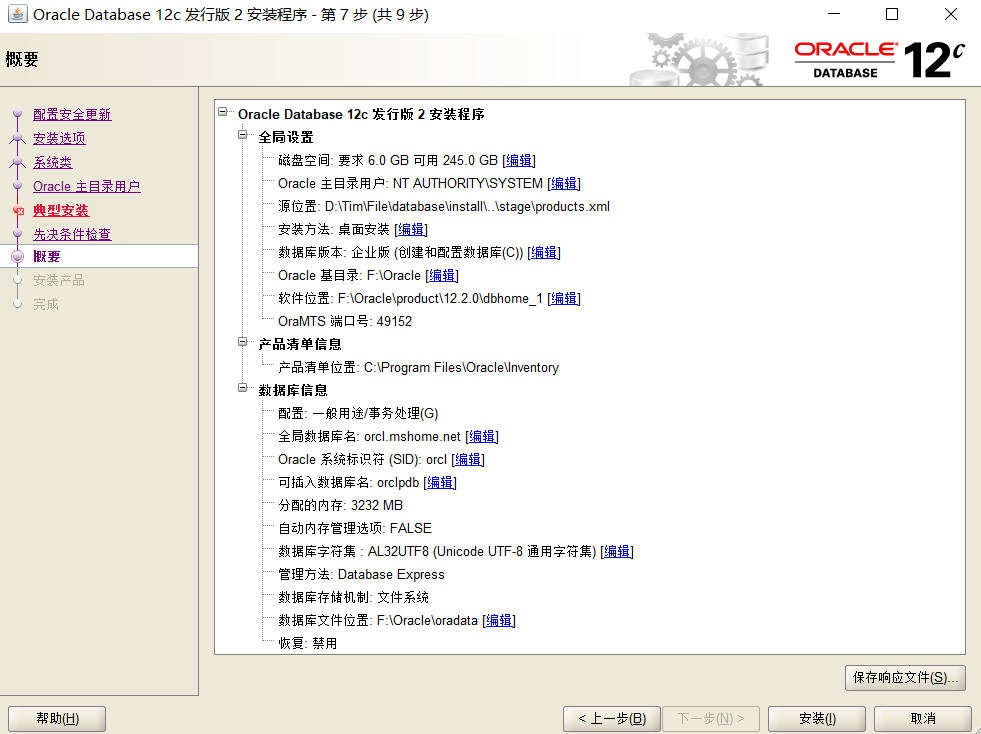Select the 产品清单位置 C:\Program Files\Oracle\Inventory row
981x734 pixels.
point(419,367)
